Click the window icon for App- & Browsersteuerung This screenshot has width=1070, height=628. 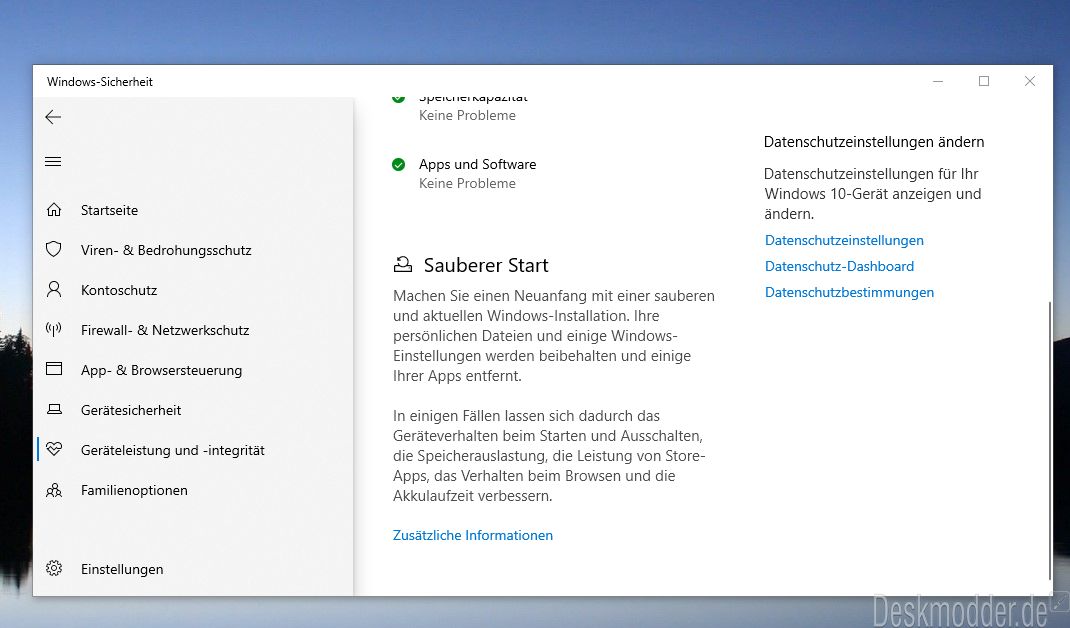point(54,369)
